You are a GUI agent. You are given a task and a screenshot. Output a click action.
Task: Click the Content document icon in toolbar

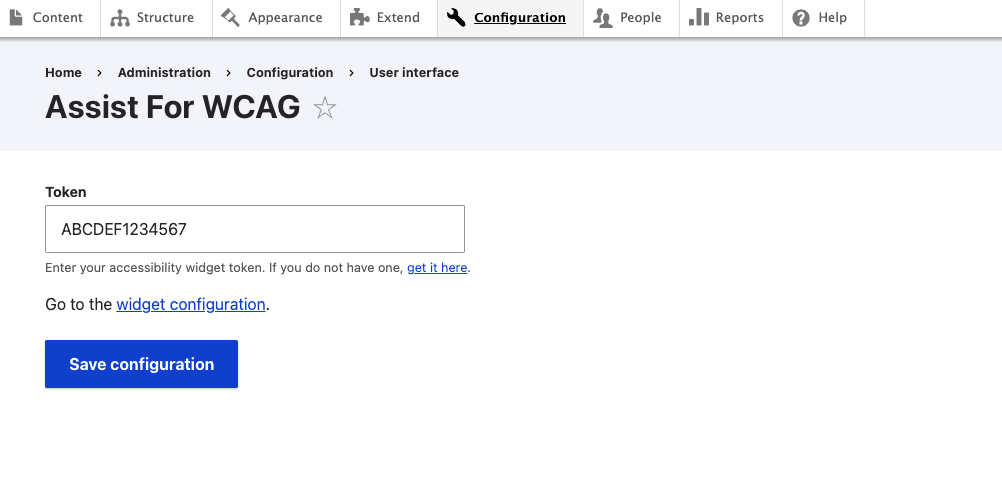click(17, 18)
